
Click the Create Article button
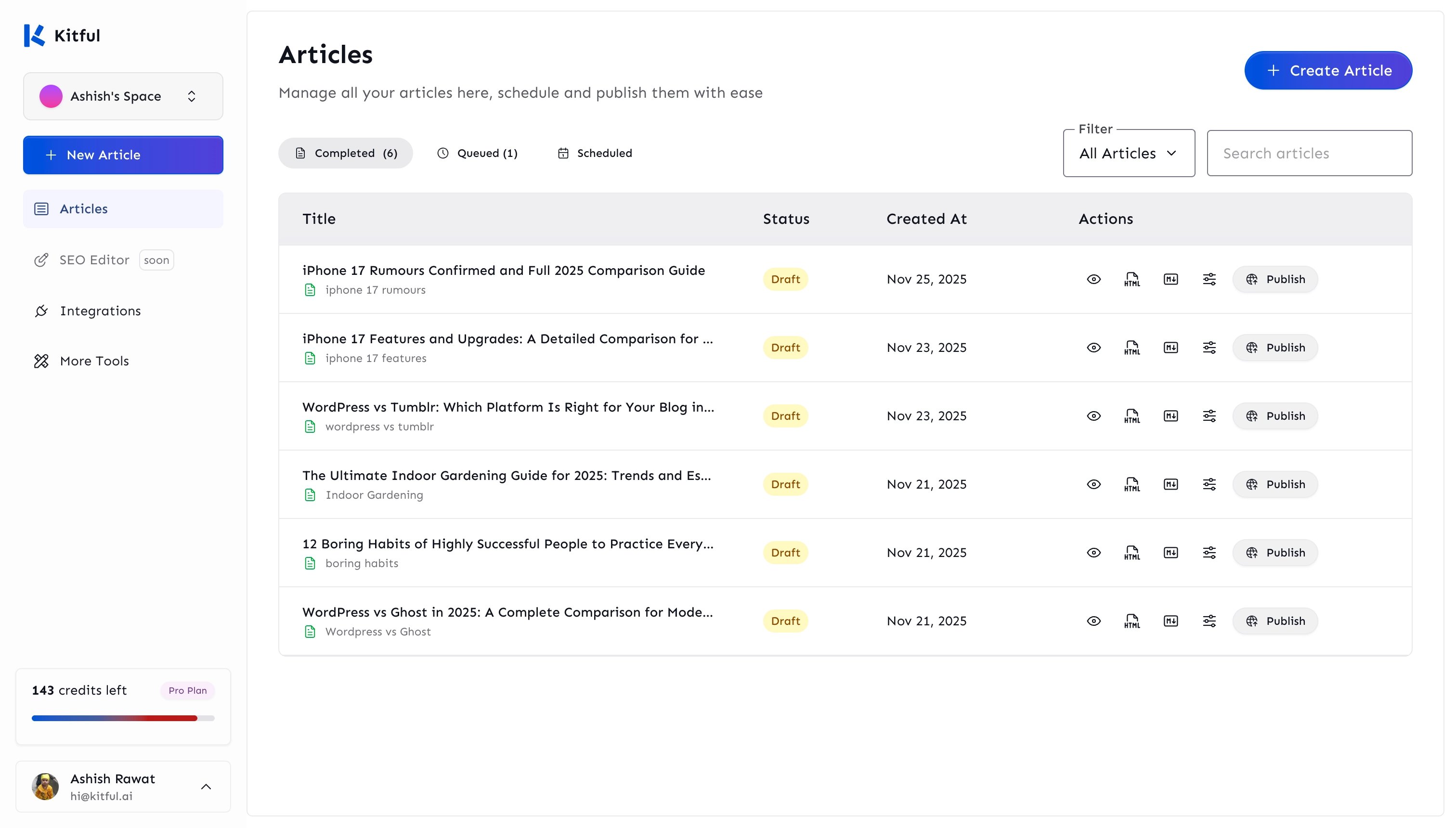click(x=1327, y=70)
